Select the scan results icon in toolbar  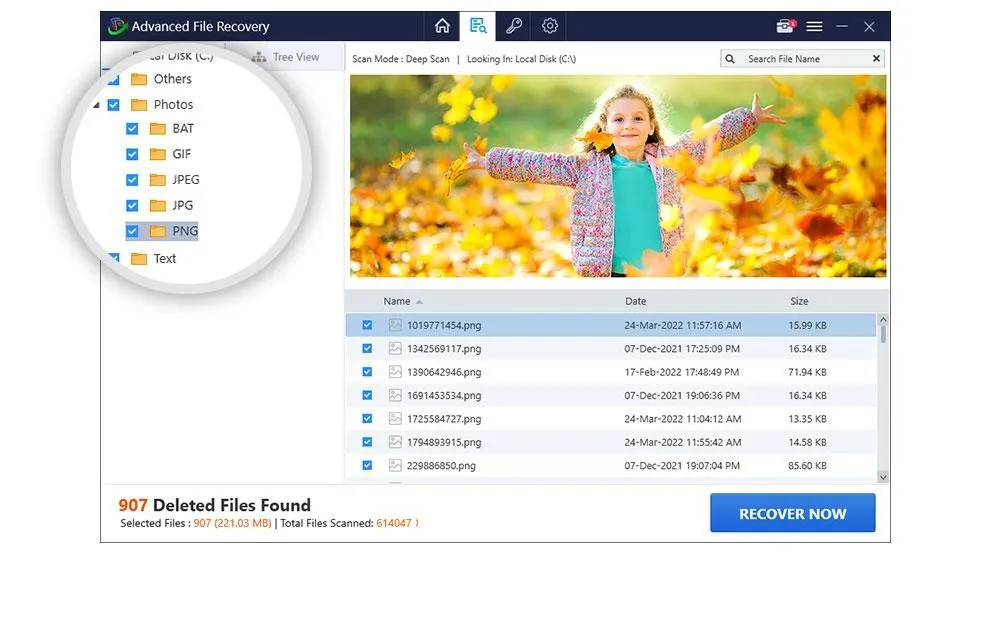pos(477,26)
